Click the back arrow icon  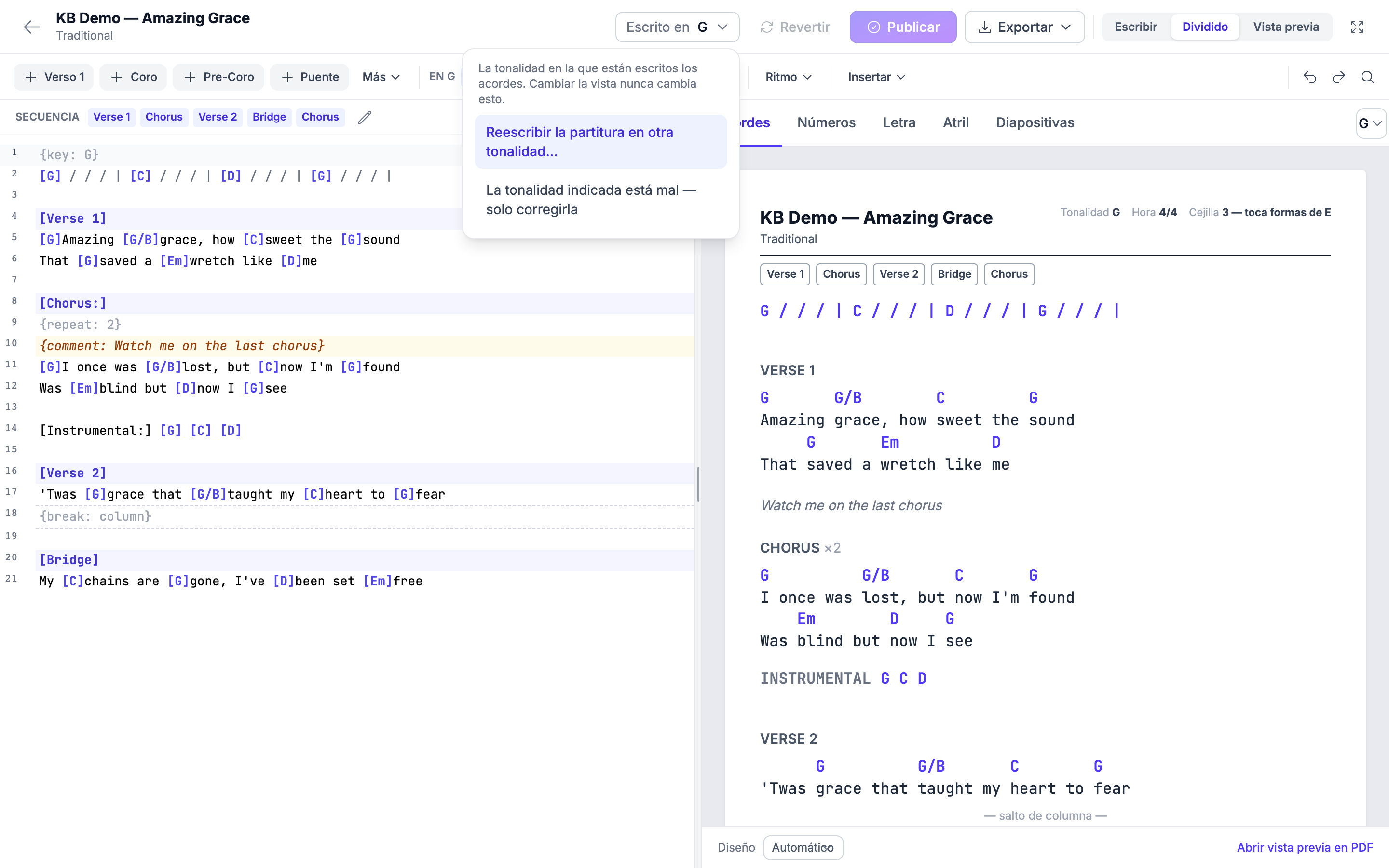(31, 27)
